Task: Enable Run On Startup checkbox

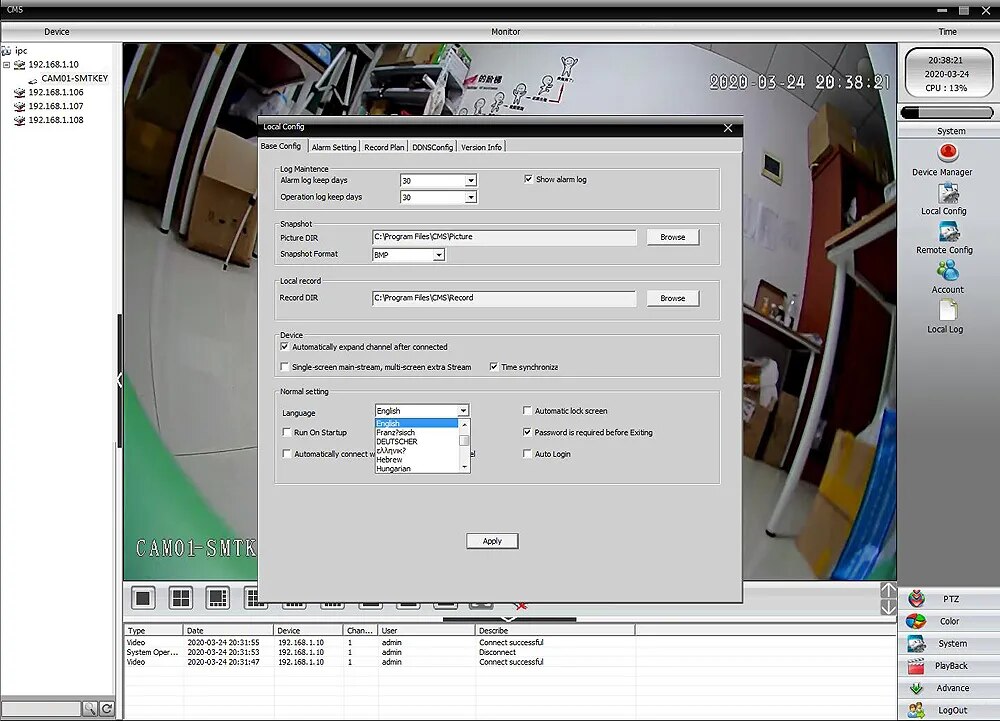Action: pyautogui.click(x=286, y=432)
